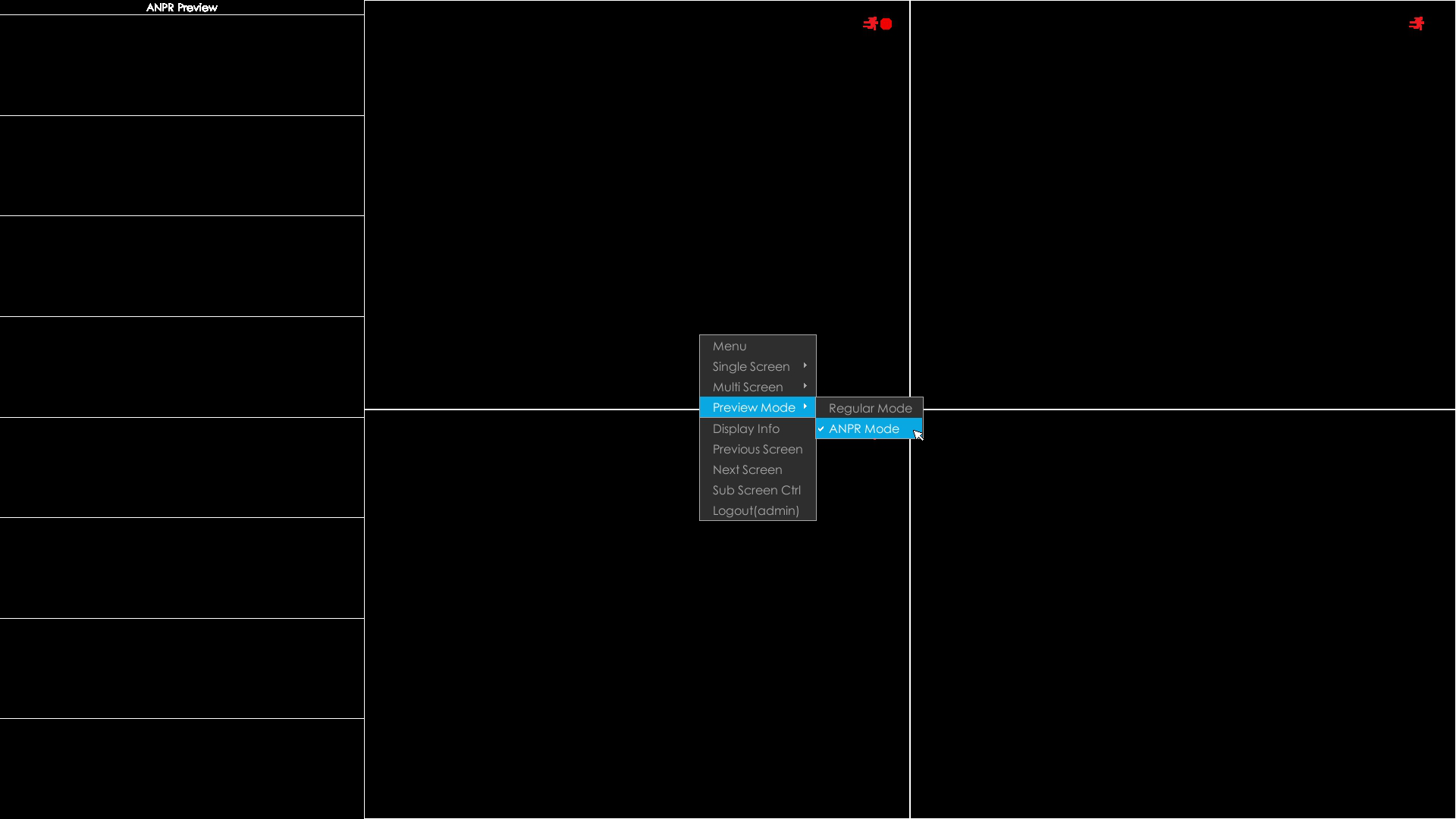This screenshot has width=1456, height=819.
Task: Expand the Multi Screen submenu
Action: tap(757, 387)
